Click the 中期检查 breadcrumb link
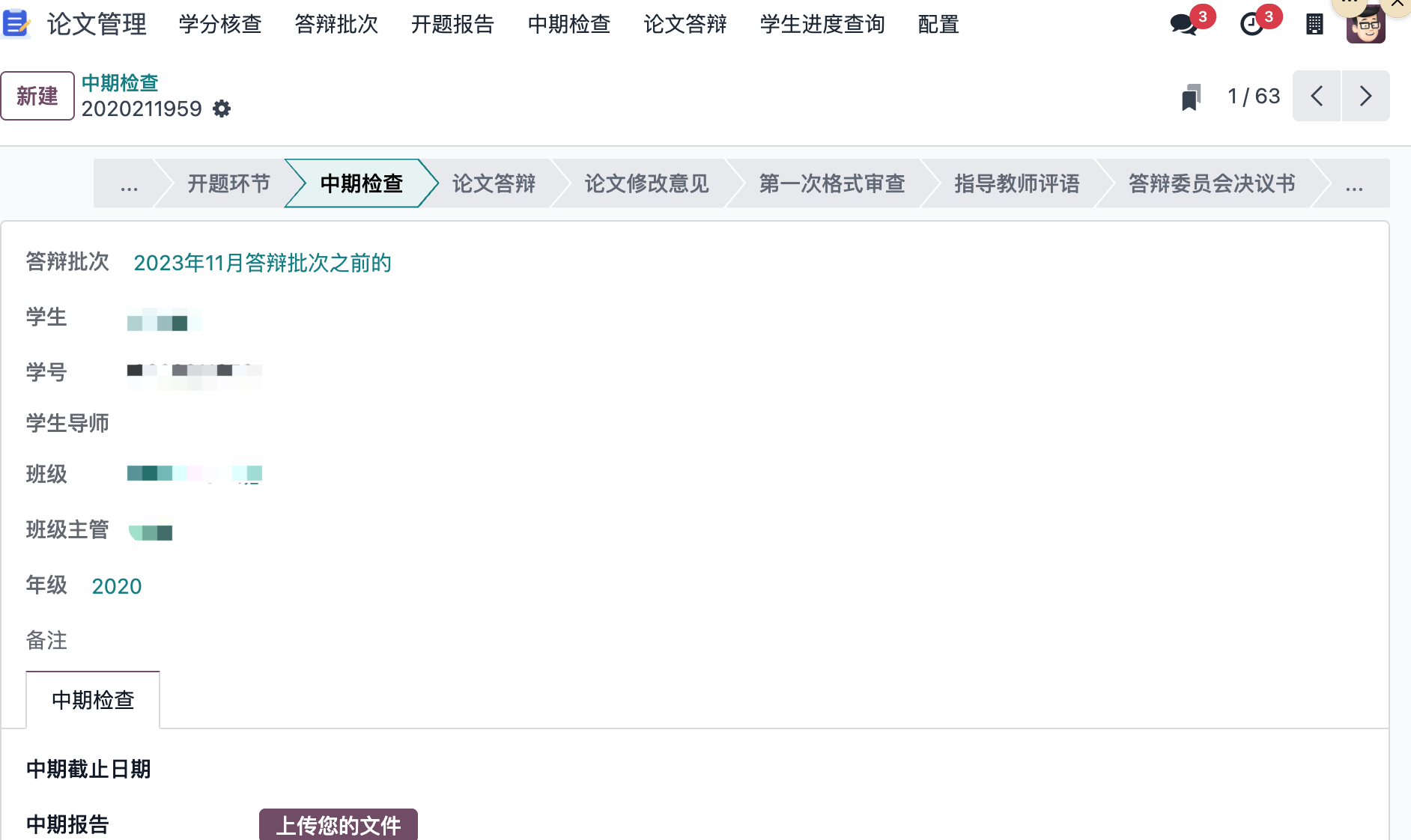 click(120, 82)
